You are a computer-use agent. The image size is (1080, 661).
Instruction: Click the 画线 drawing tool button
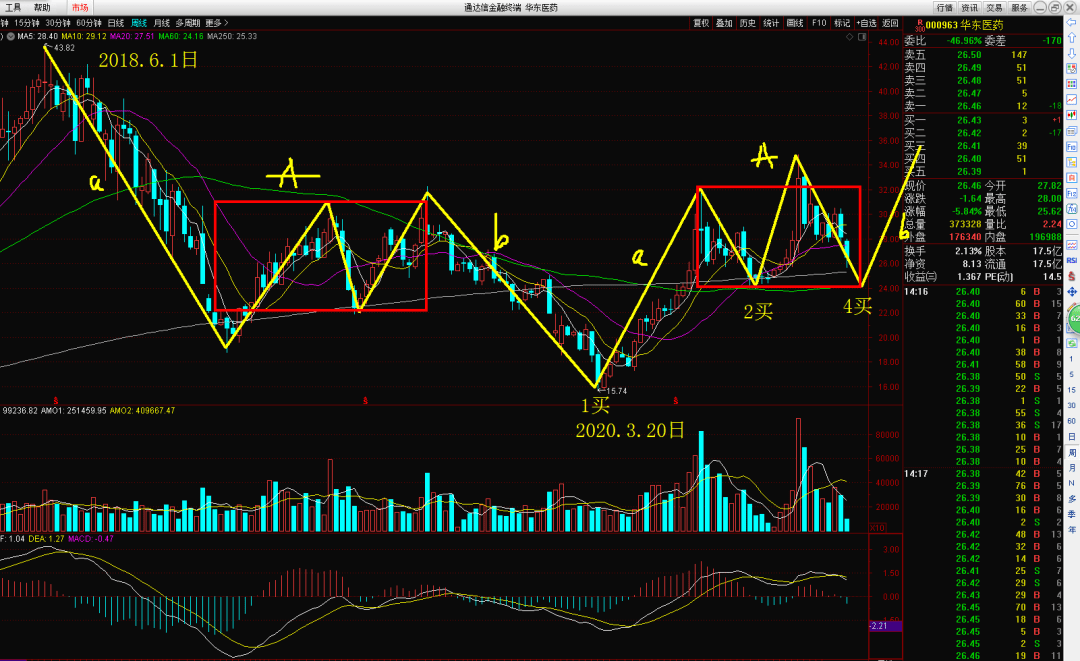tap(795, 22)
